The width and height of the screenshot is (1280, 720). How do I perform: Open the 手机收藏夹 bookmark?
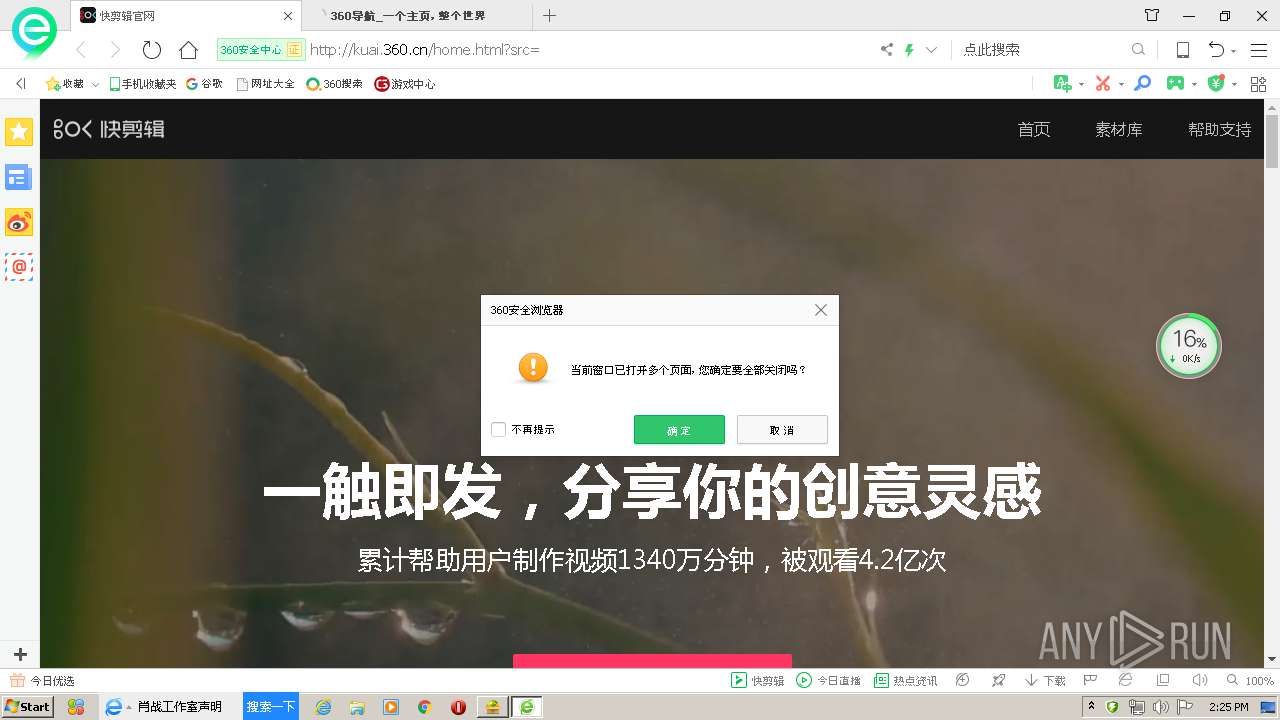pyautogui.click(x=143, y=84)
